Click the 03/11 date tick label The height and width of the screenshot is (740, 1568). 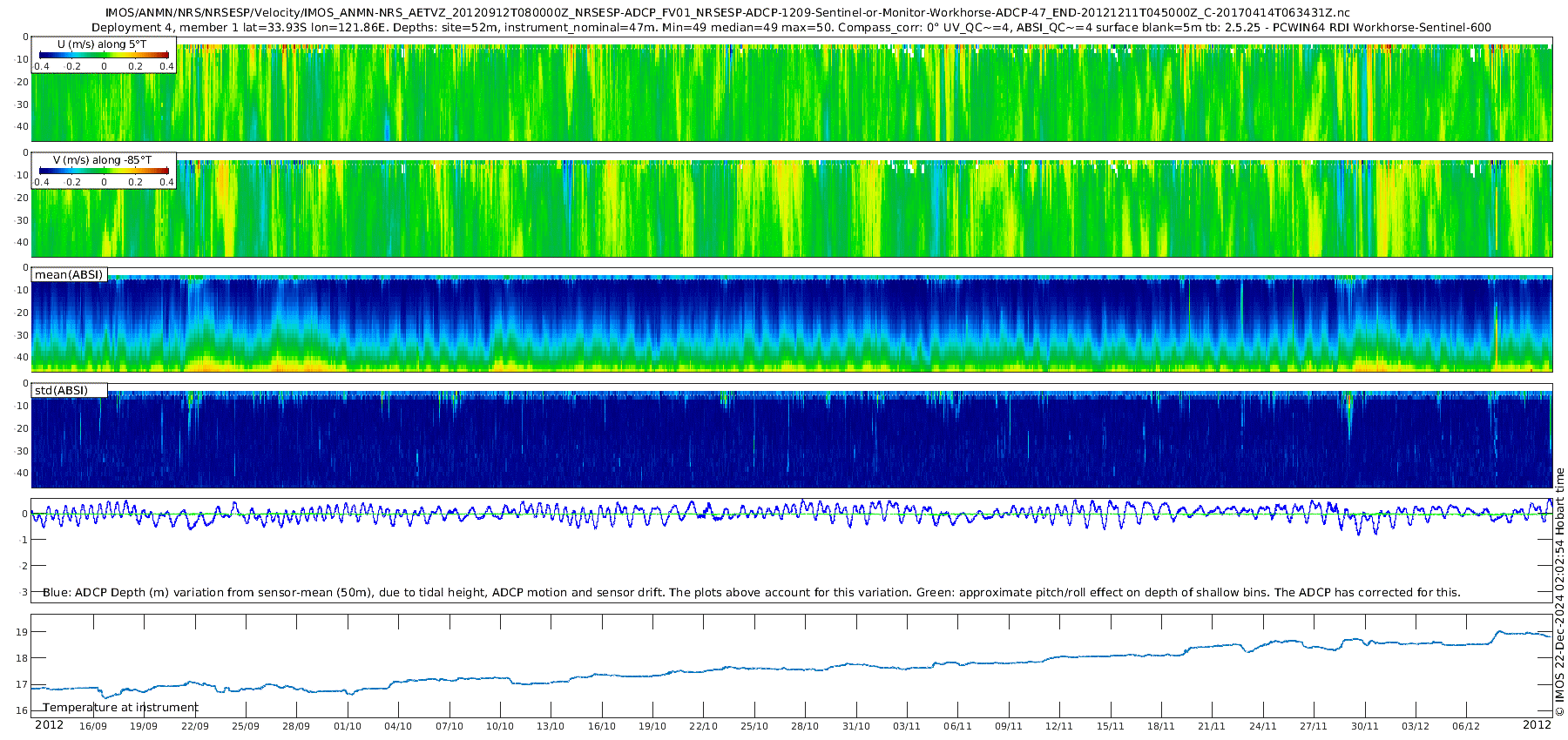(907, 726)
